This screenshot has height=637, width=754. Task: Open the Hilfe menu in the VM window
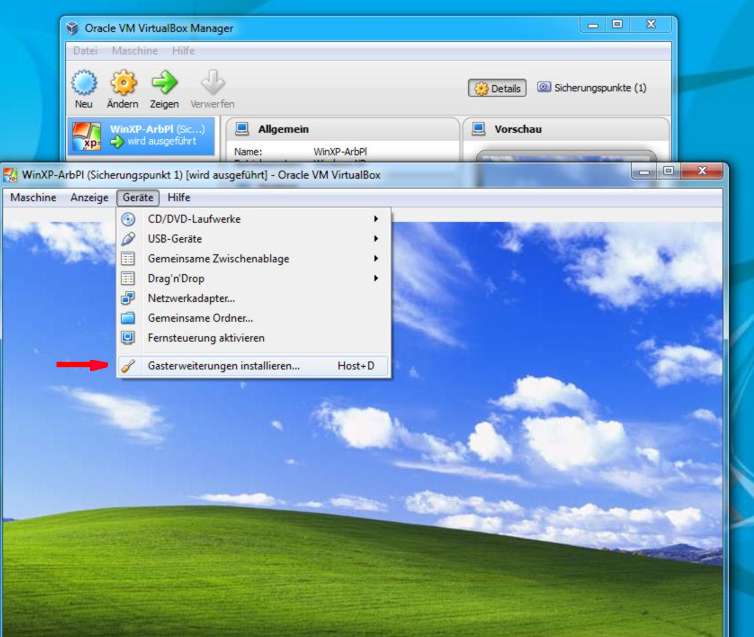[179, 198]
